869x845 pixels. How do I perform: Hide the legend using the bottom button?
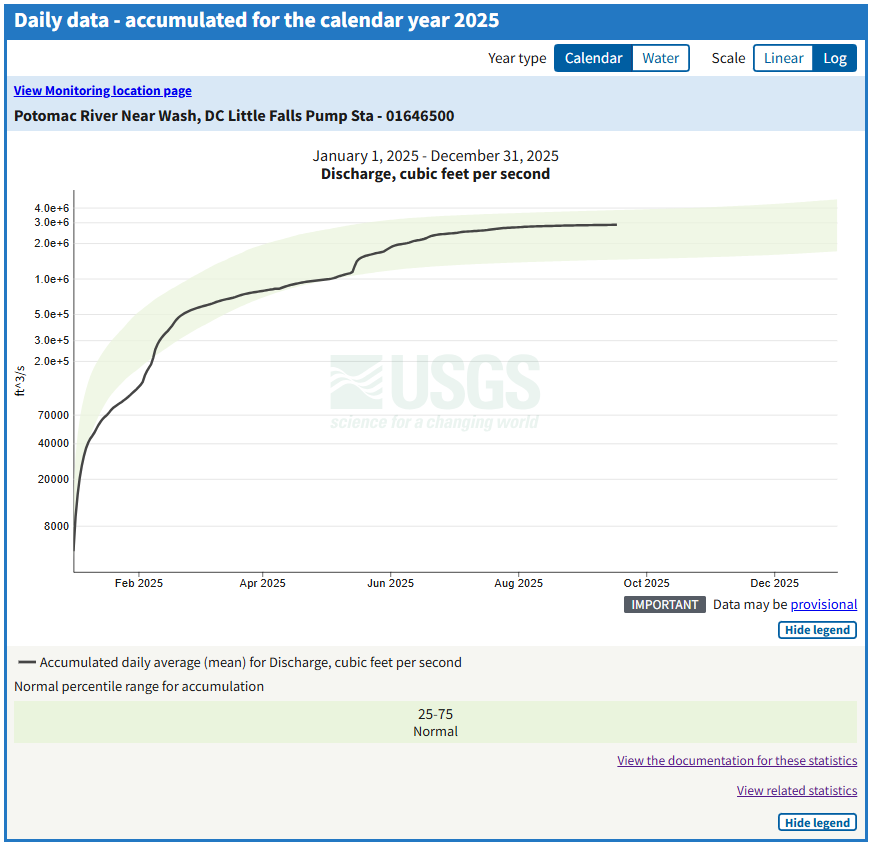[817, 822]
